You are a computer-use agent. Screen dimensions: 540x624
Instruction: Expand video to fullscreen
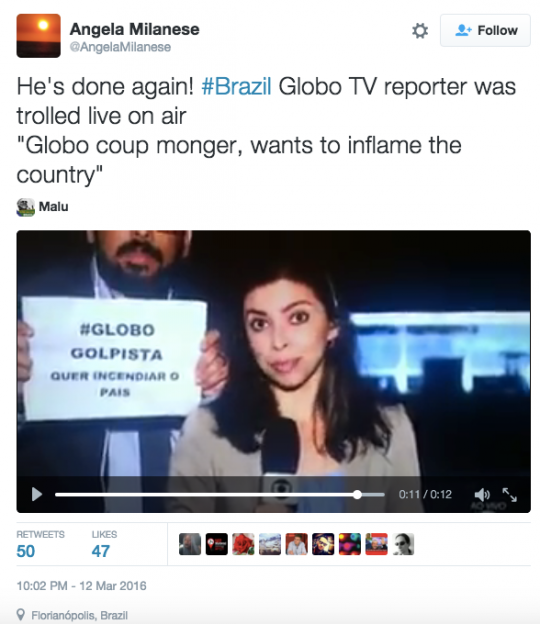[x=509, y=495]
